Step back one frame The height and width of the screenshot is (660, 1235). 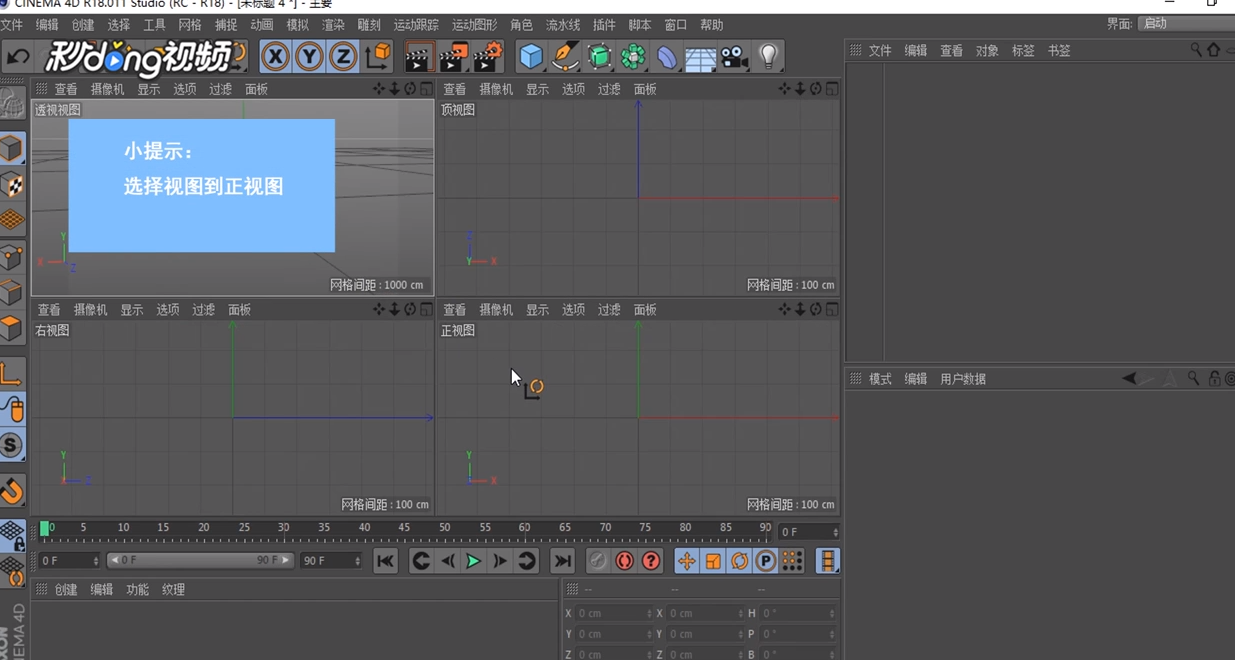pyautogui.click(x=448, y=561)
